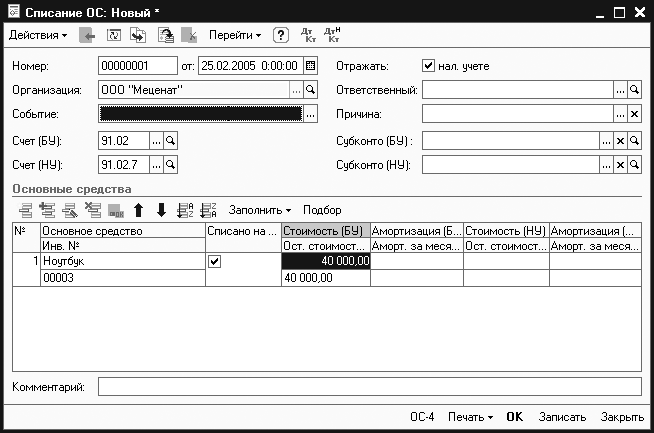Toggle the нал. учете checkbox
Screen dimensions: 654x433
428,65
